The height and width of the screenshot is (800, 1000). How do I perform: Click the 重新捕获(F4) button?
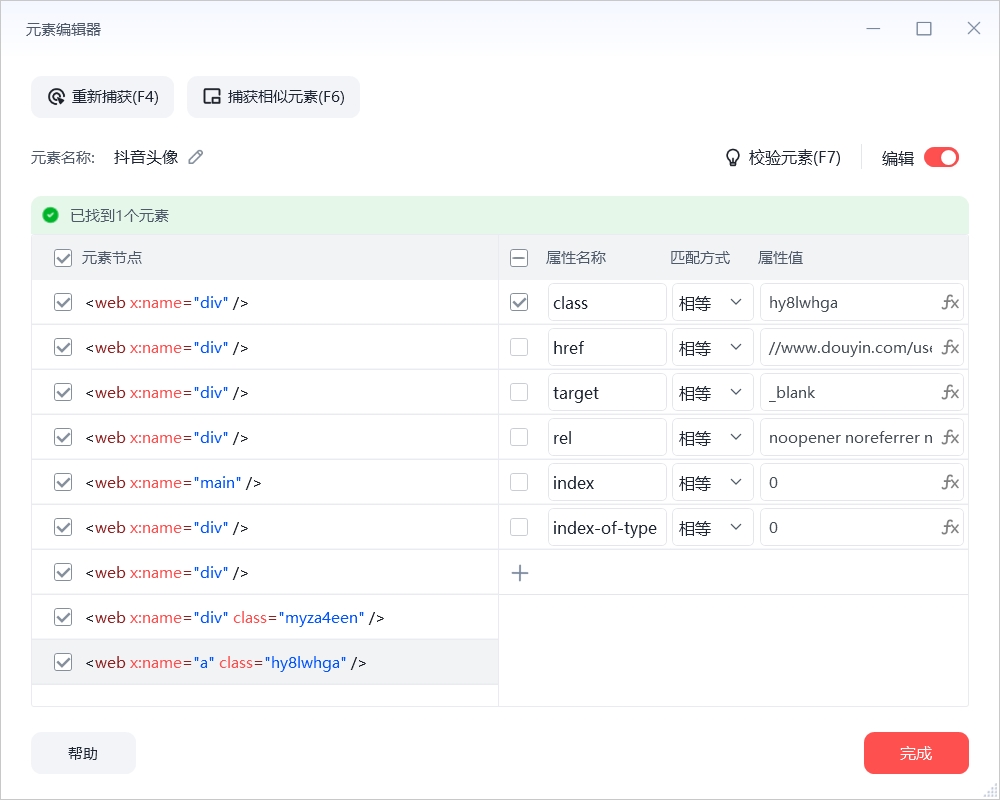coord(103,97)
